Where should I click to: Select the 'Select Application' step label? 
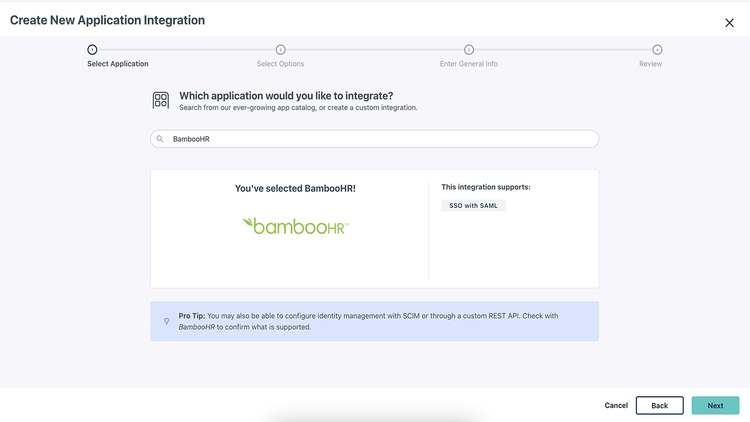point(118,64)
